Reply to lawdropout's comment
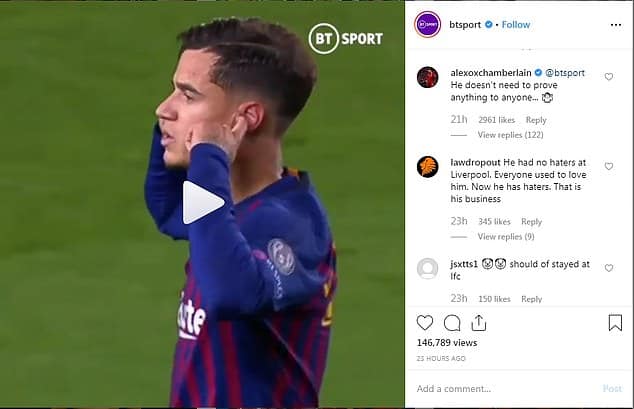Image resolution: width=634 pixels, height=409 pixels. pyautogui.click(x=531, y=221)
